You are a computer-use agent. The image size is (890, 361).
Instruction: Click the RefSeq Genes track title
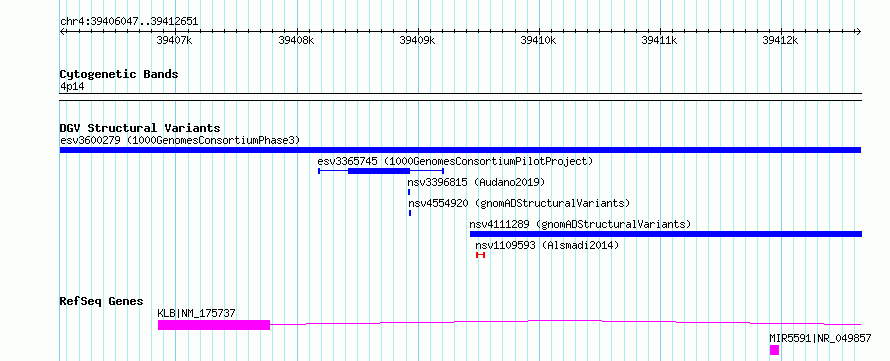click(x=102, y=301)
